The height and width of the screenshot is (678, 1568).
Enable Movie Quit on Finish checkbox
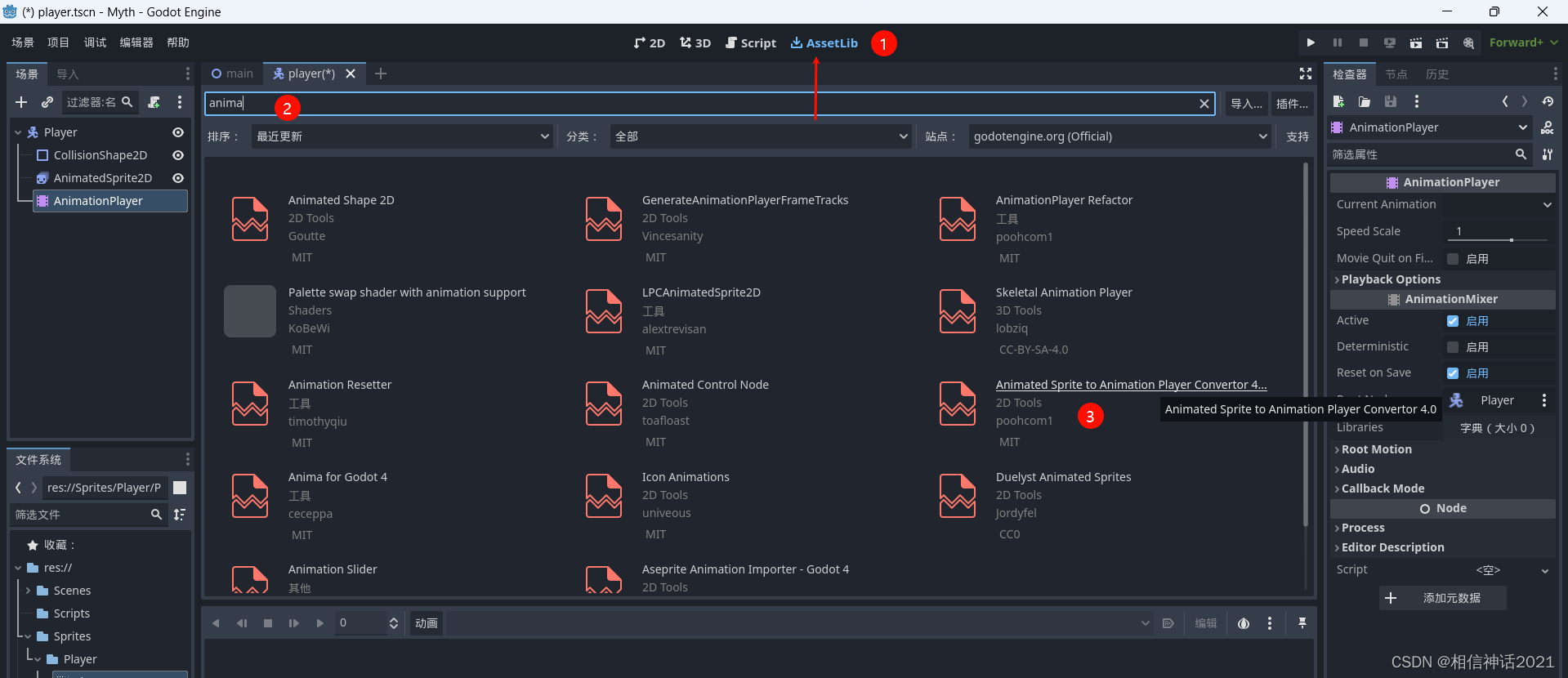pyautogui.click(x=1453, y=259)
